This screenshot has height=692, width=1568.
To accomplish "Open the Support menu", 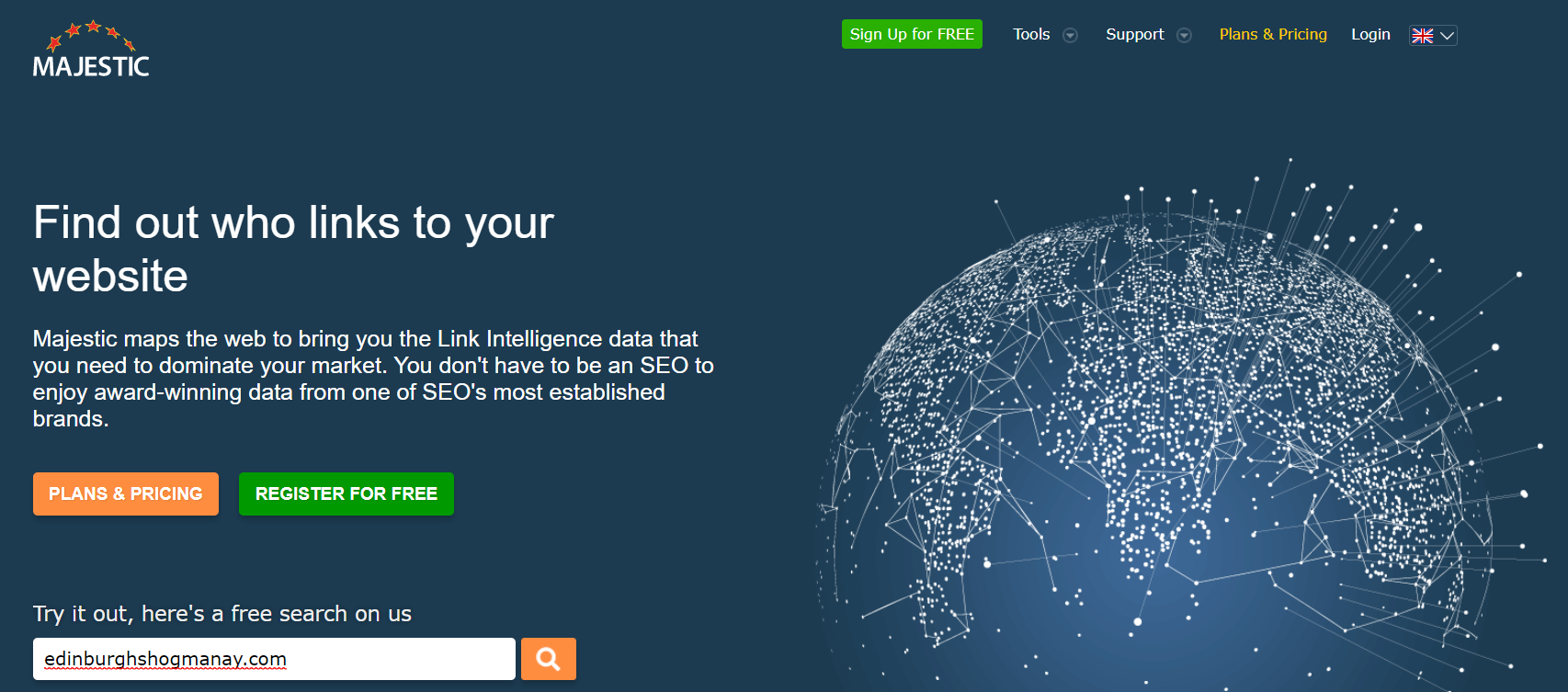I will coord(1135,34).
